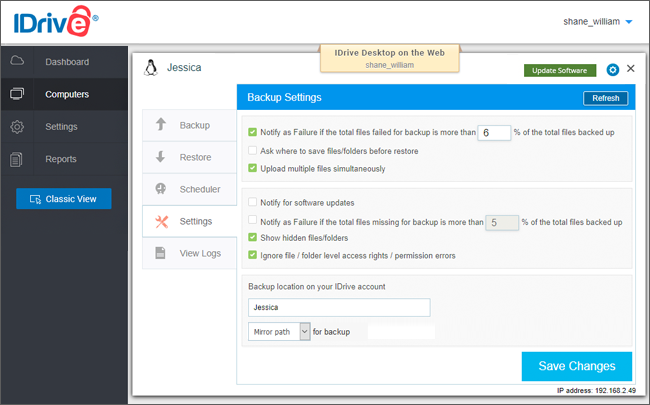Click the Scheduler clock icon
650x405 pixels.
pos(160,189)
